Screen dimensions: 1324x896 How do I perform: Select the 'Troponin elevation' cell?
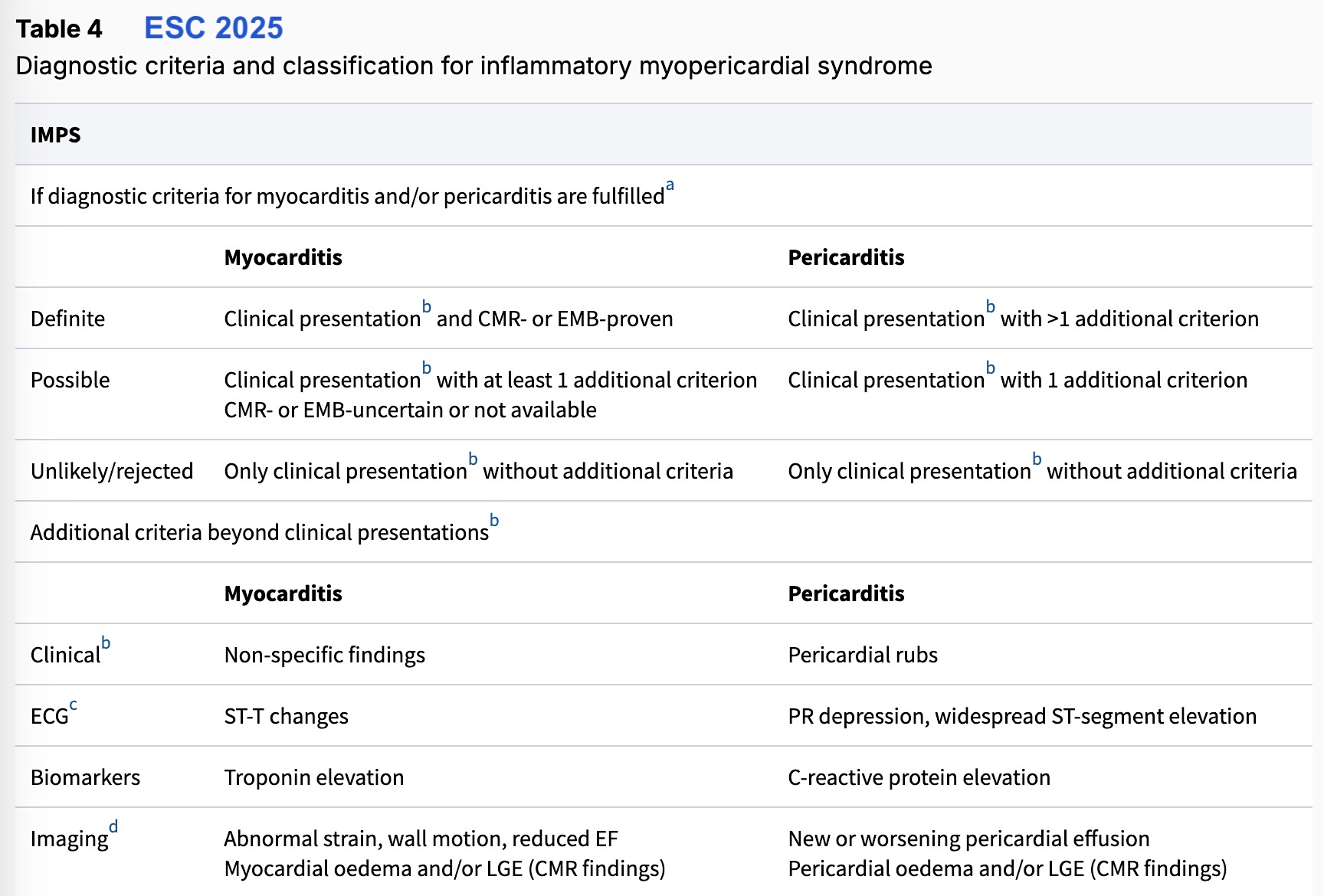[313, 777]
